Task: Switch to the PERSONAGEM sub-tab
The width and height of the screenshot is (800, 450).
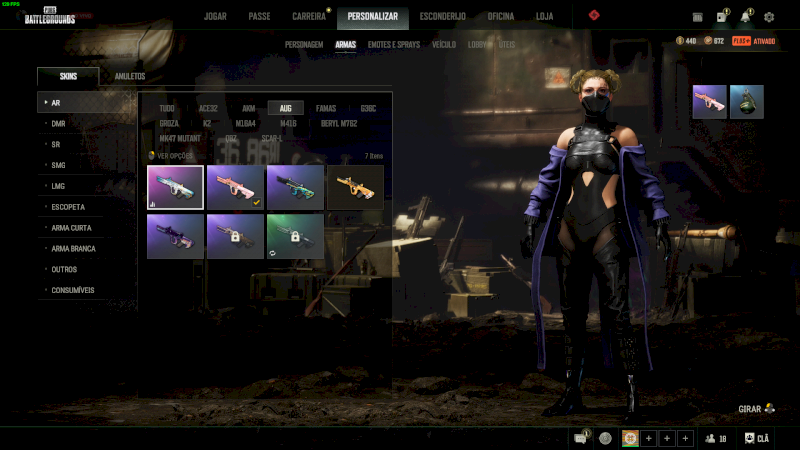Action: pyautogui.click(x=304, y=45)
